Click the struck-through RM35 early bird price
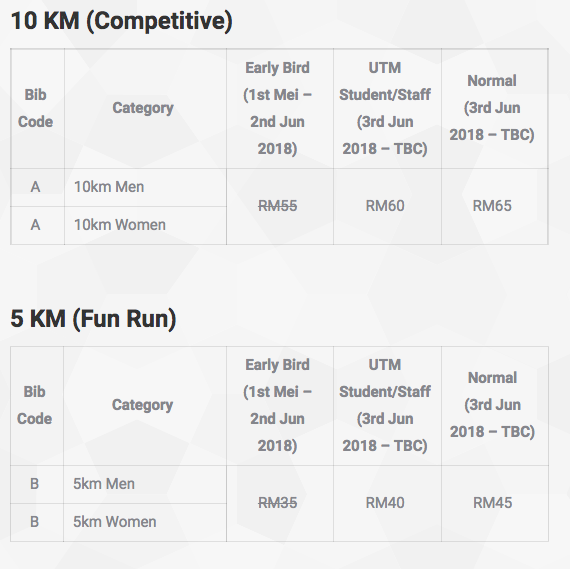Image resolution: width=570 pixels, height=569 pixels. pyautogui.click(x=278, y=503)
